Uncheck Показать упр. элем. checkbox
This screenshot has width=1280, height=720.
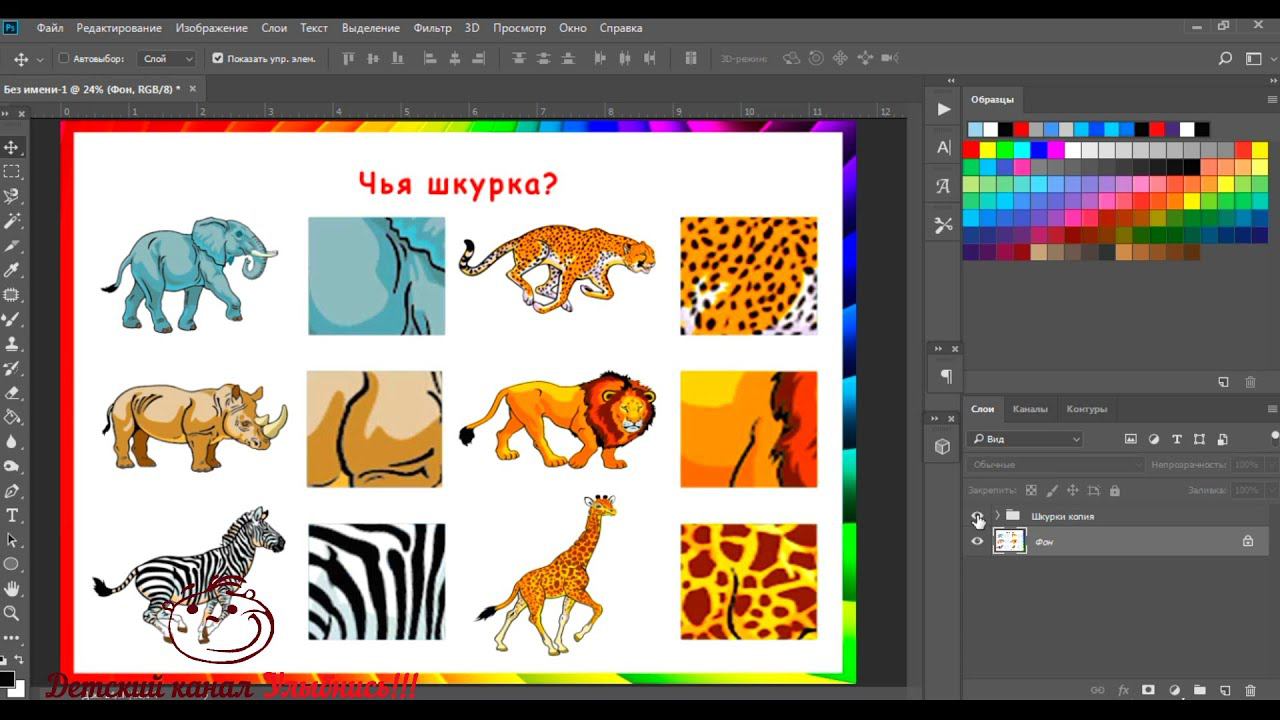point(218,59)
